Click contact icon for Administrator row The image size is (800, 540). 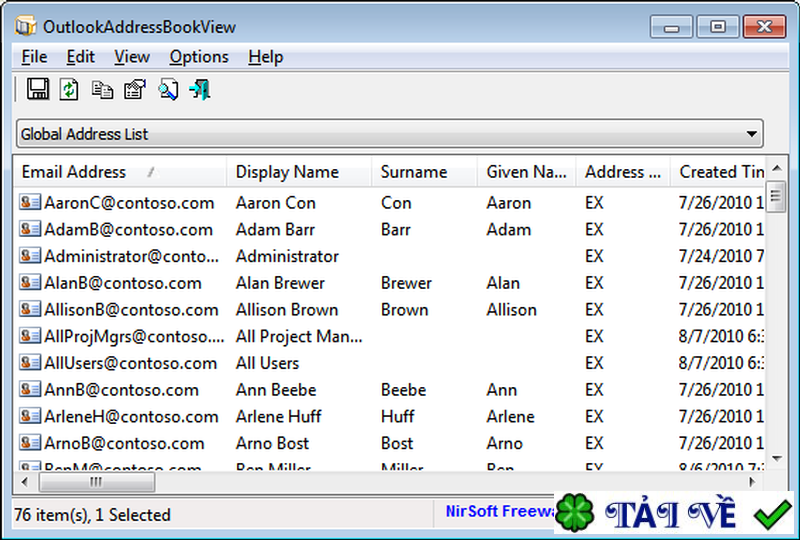pyautogui.click(x=30, y=255)
